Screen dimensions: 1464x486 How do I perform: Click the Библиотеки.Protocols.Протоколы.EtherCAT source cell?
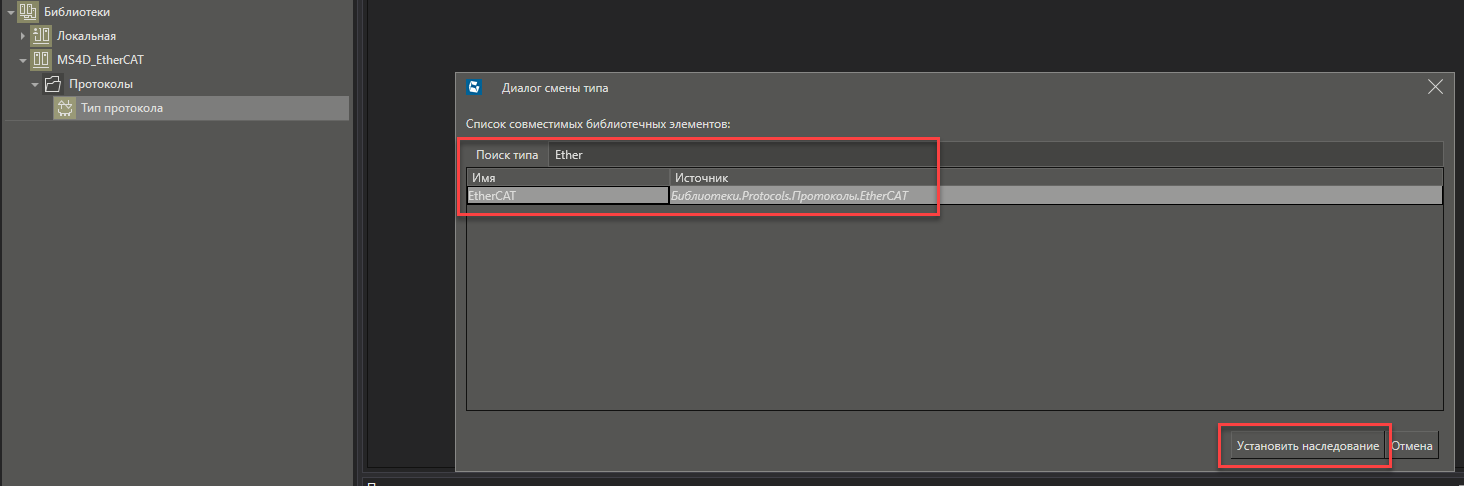(x=1056, y=196)
